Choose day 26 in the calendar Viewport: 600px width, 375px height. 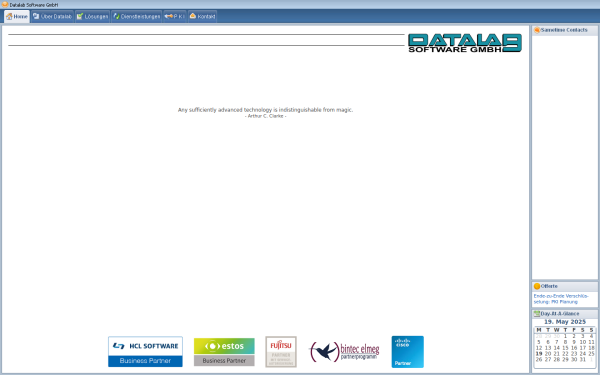pos(539,359)
